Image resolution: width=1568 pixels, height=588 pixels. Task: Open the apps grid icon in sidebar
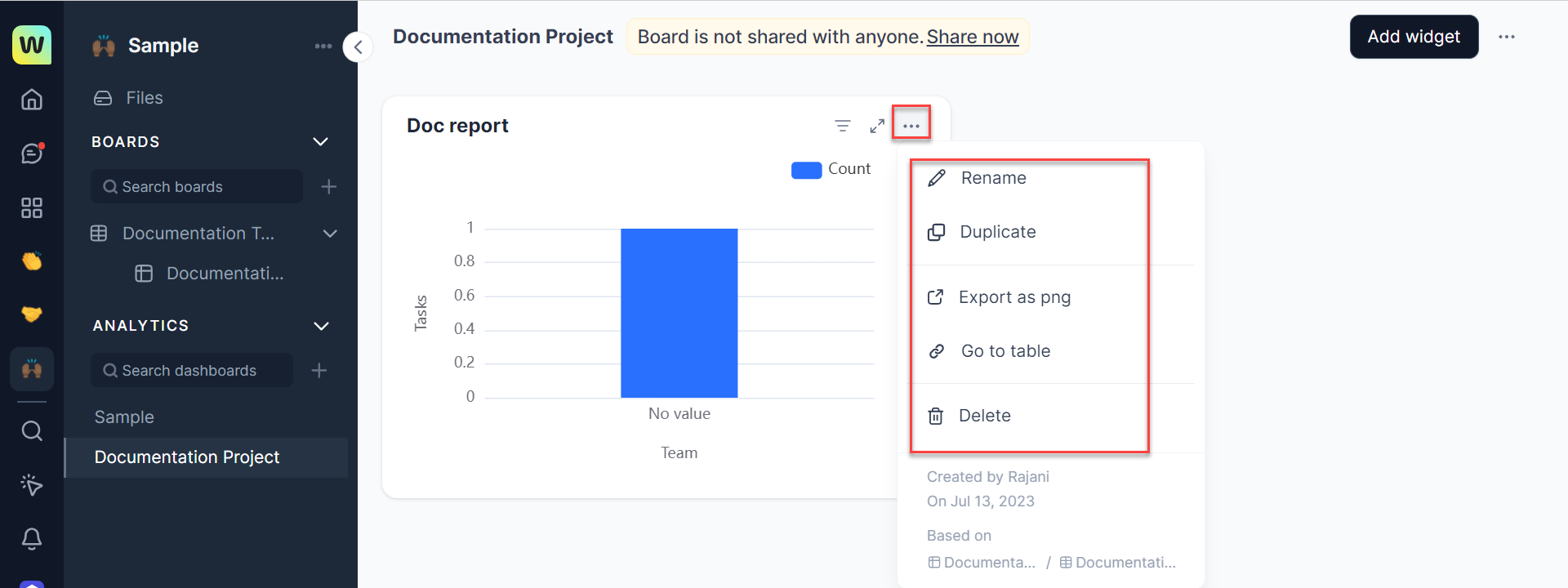click(32, 208)
